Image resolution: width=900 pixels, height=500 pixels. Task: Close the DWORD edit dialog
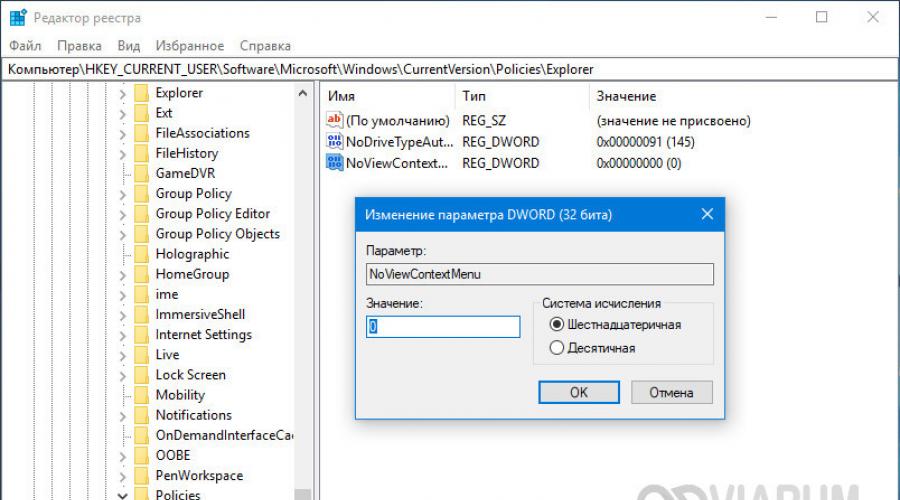707,214
